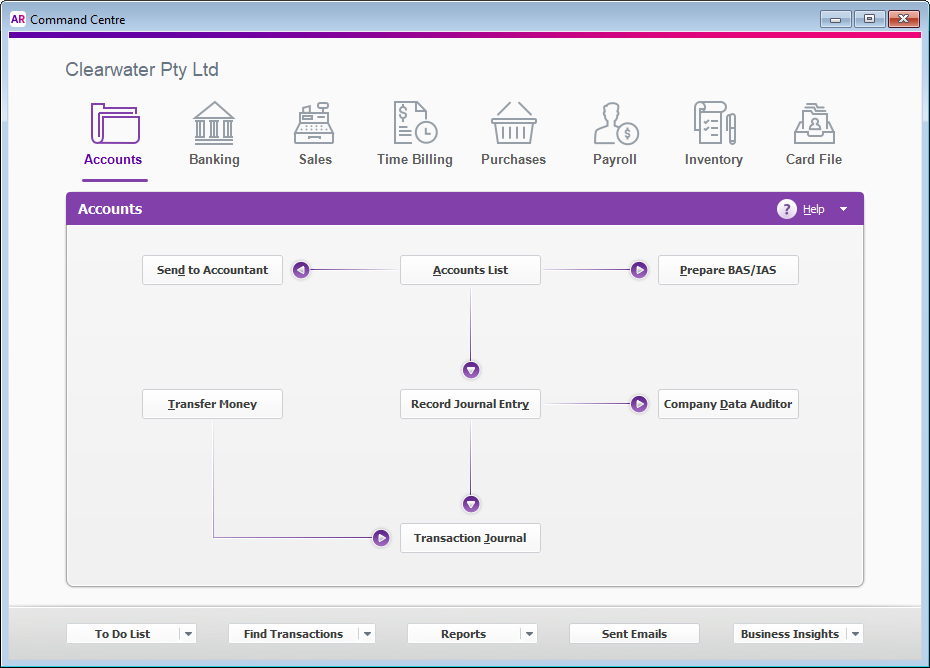Select the Purchases basket icon
This screenshot has width=930, height=668.
click(x=514, y=123)
